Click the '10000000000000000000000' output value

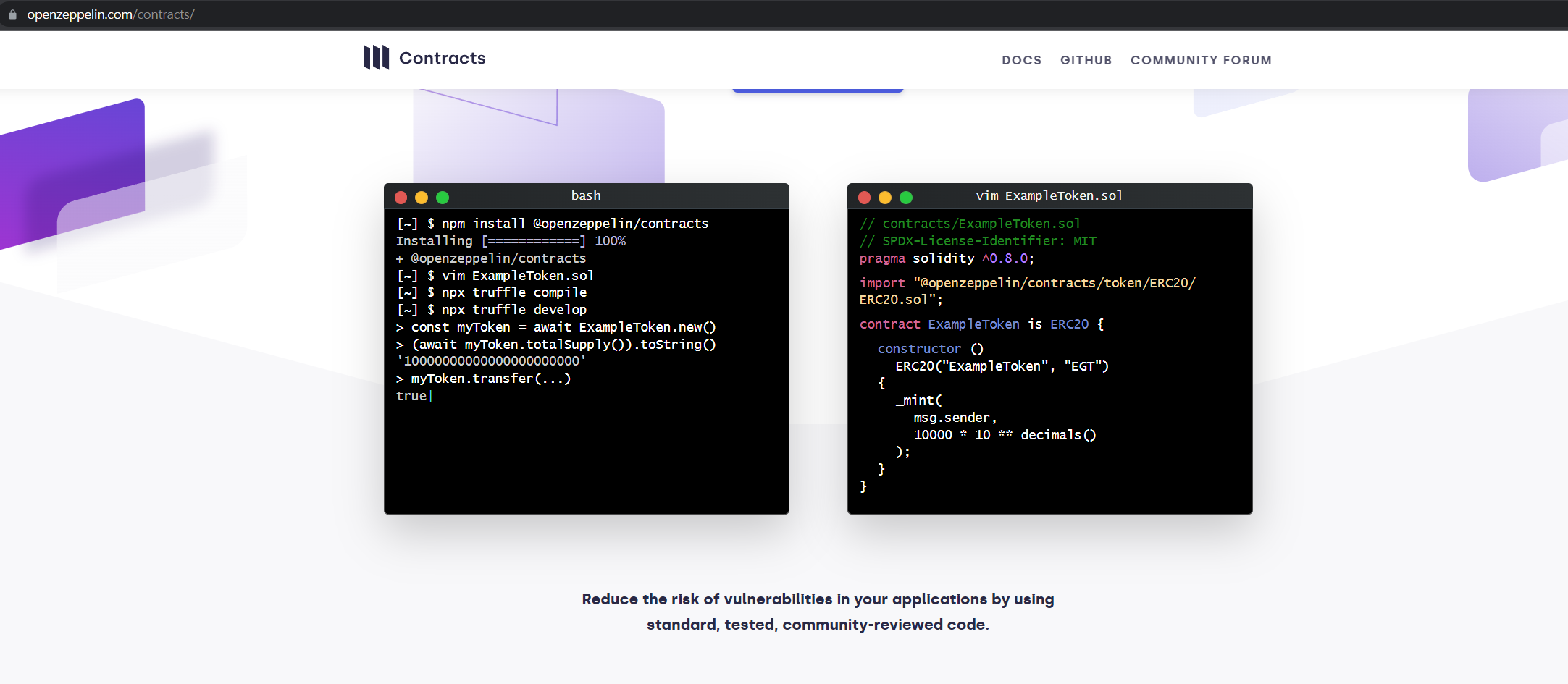click(491, 361)
